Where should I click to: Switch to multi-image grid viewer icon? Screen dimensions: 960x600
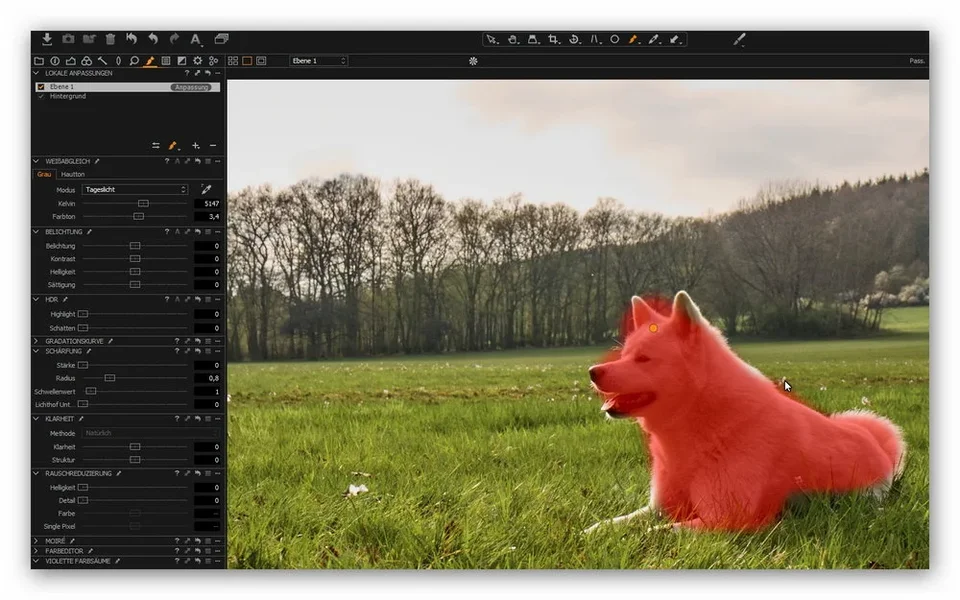coord(233,61)
